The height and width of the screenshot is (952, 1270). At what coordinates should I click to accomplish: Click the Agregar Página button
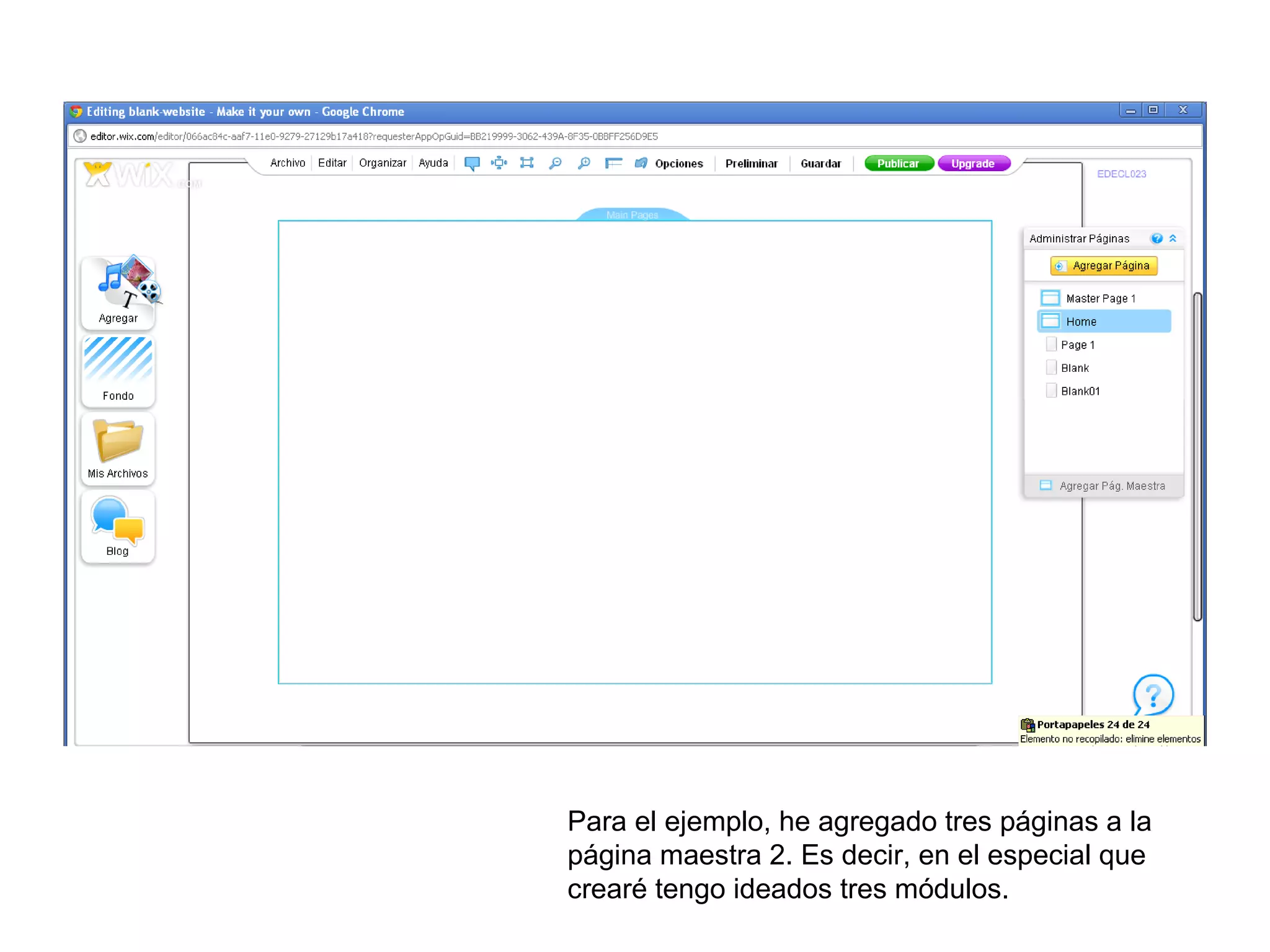pos(1104,266)
